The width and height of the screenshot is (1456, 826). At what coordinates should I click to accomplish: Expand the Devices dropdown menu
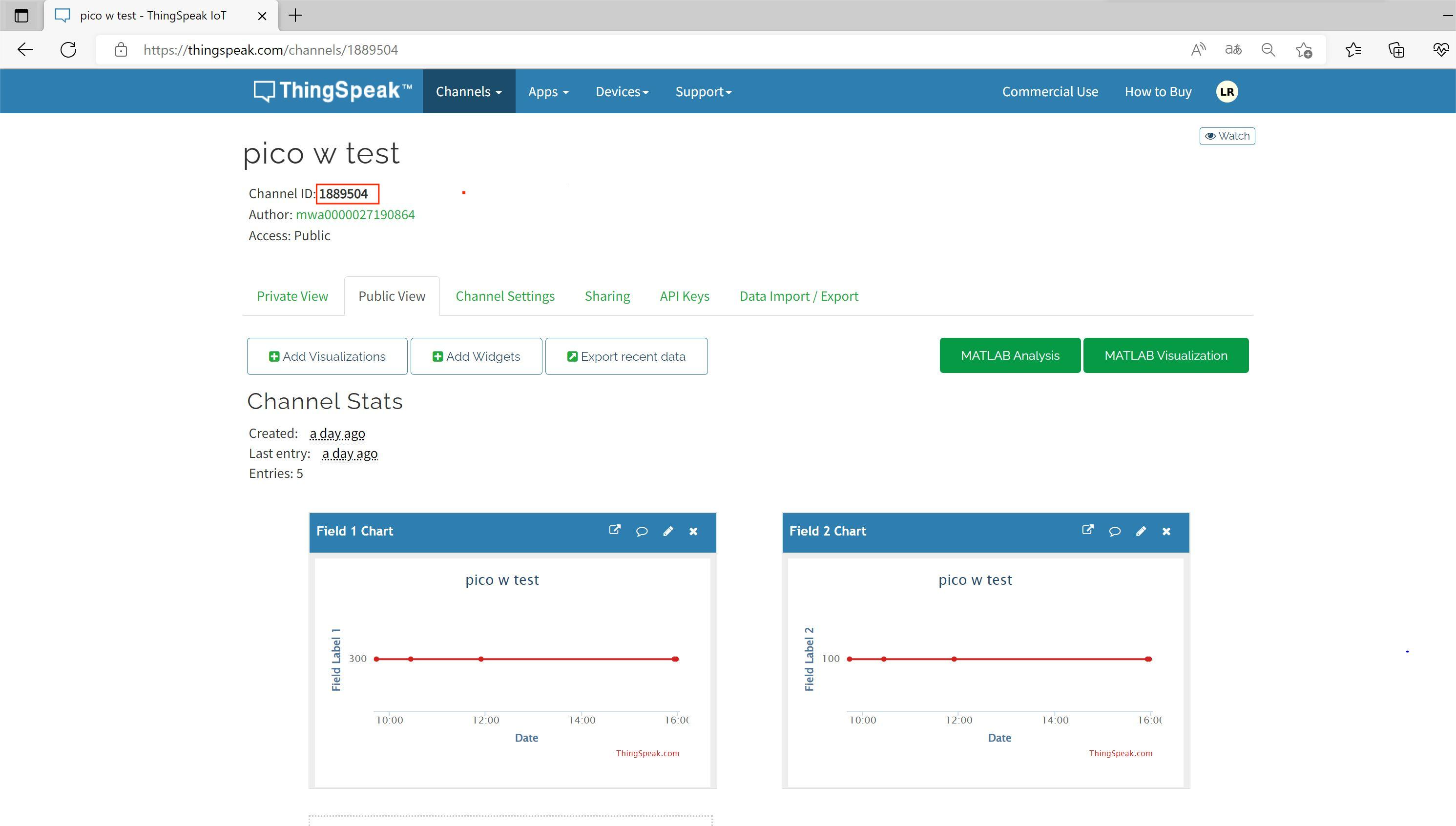[621, 91]
